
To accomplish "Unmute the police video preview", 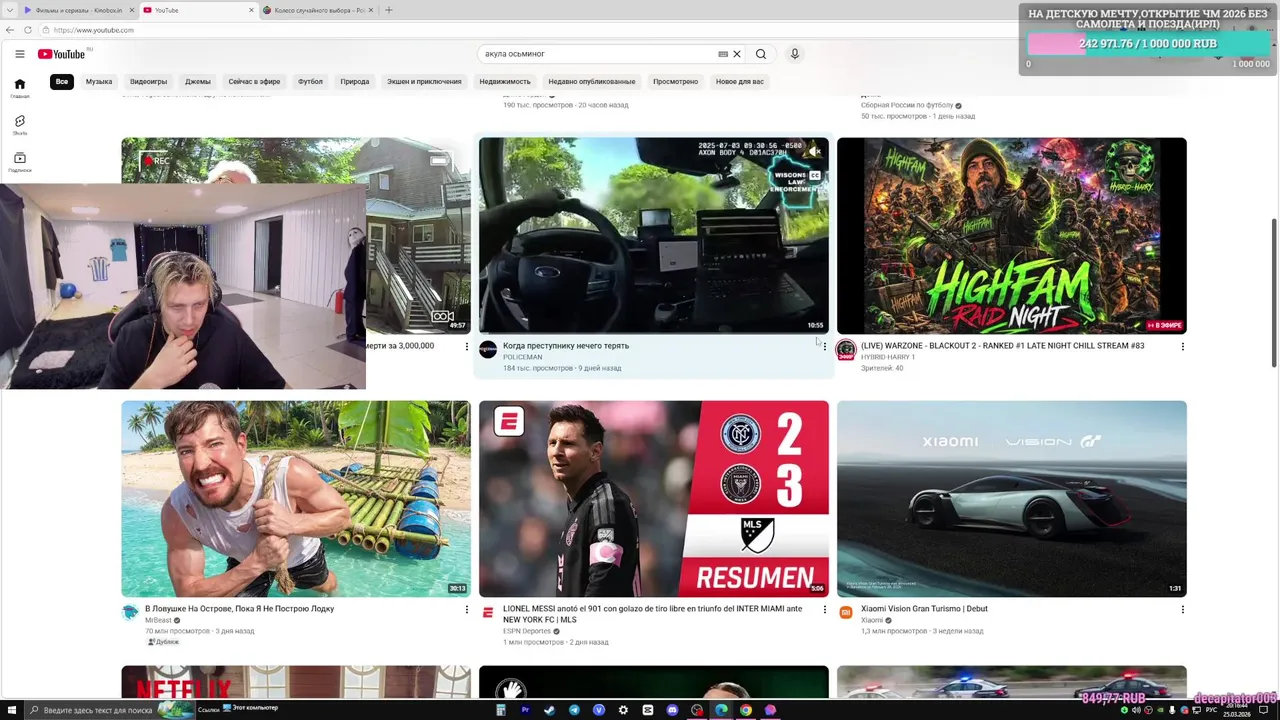I will pyautogui.click(x=814, y=152).
